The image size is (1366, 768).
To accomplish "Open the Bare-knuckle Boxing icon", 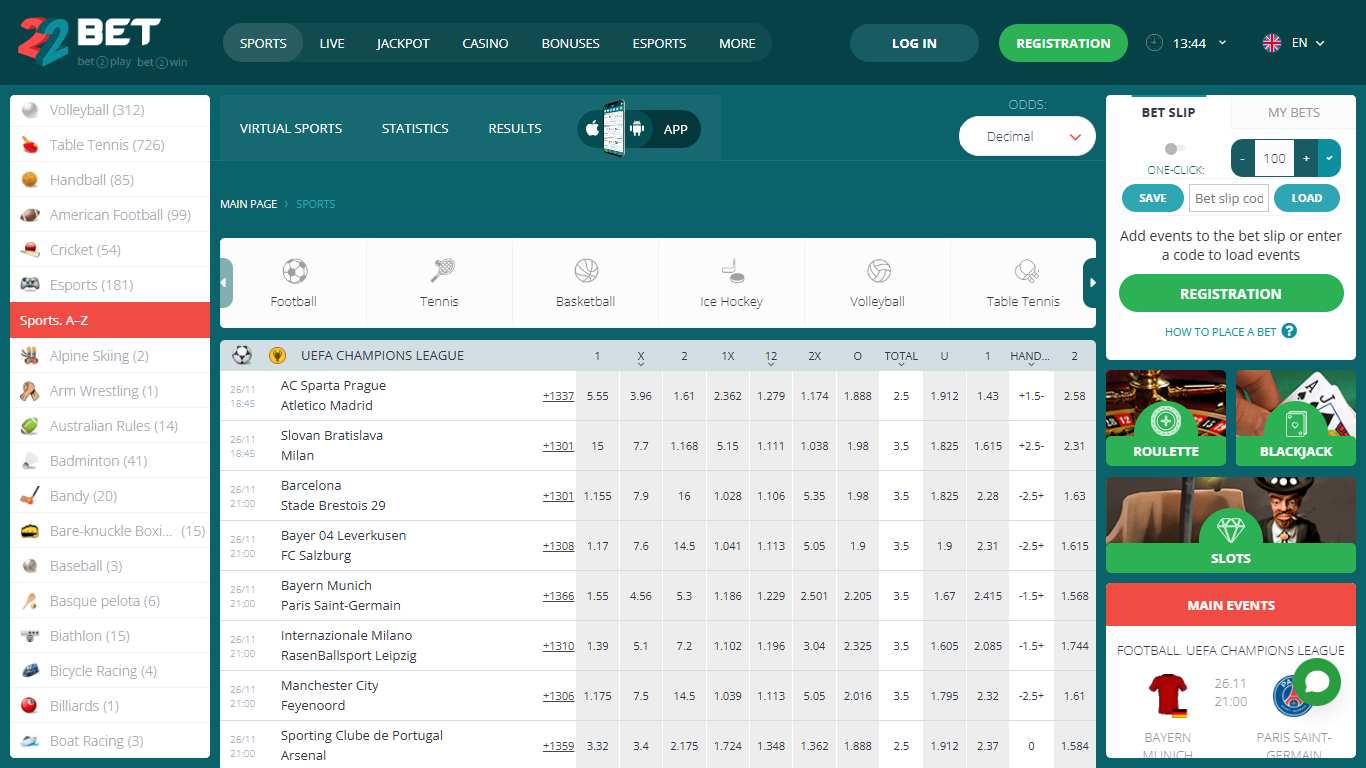I will (x=30, y=531).
